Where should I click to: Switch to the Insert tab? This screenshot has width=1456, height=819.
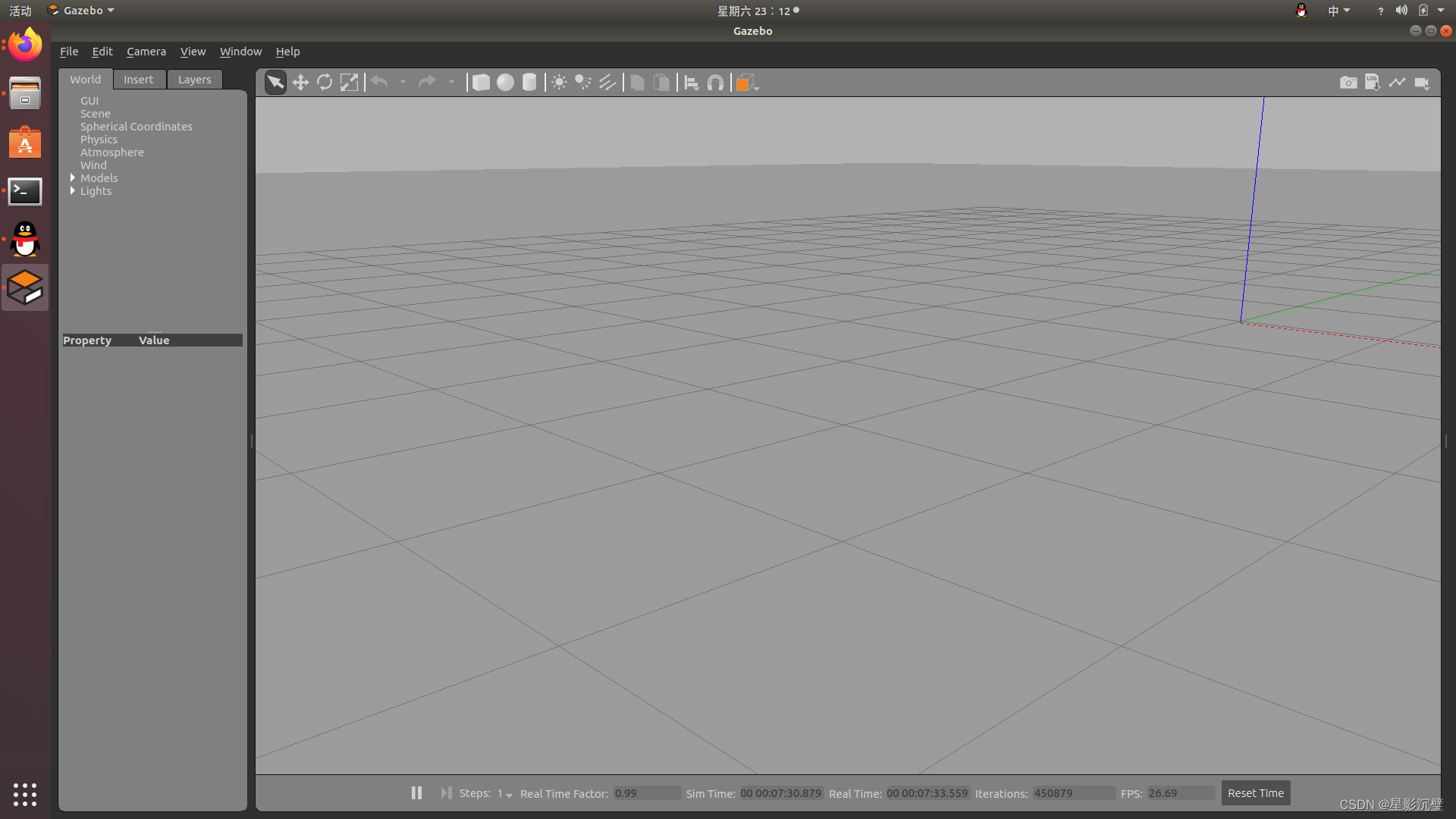138,80
